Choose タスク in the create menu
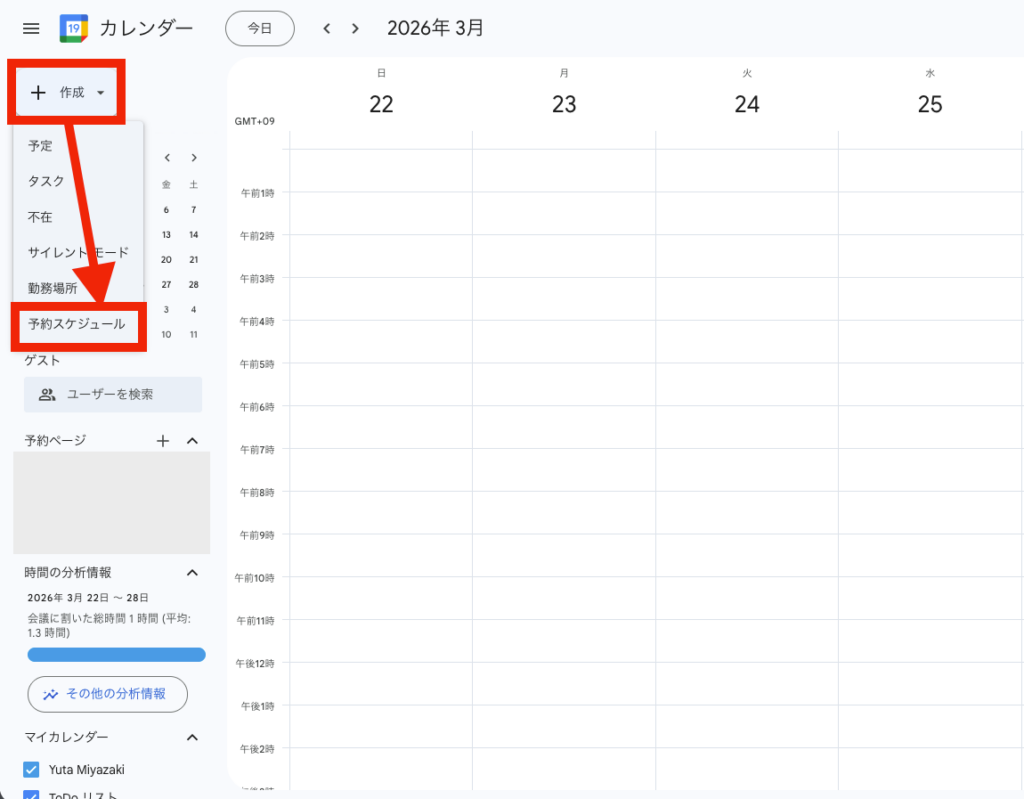Screen dimensions: 1024x799 [x=46, y=182]
